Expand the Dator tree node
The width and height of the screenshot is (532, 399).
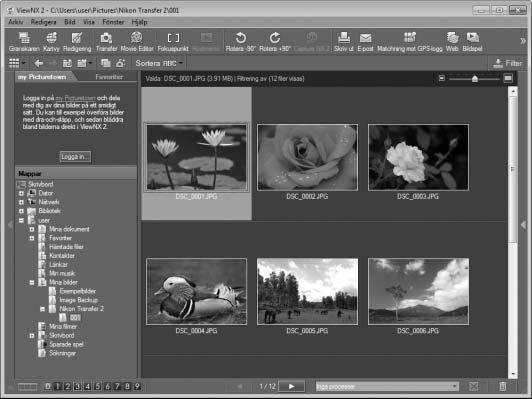click(21, 193)
